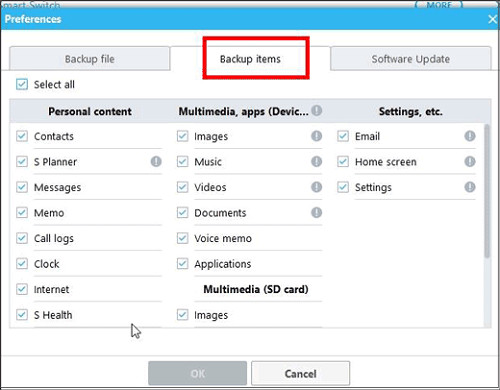500x390 pixels.
Task: Click the Cancel button
Action: [300, 373]
